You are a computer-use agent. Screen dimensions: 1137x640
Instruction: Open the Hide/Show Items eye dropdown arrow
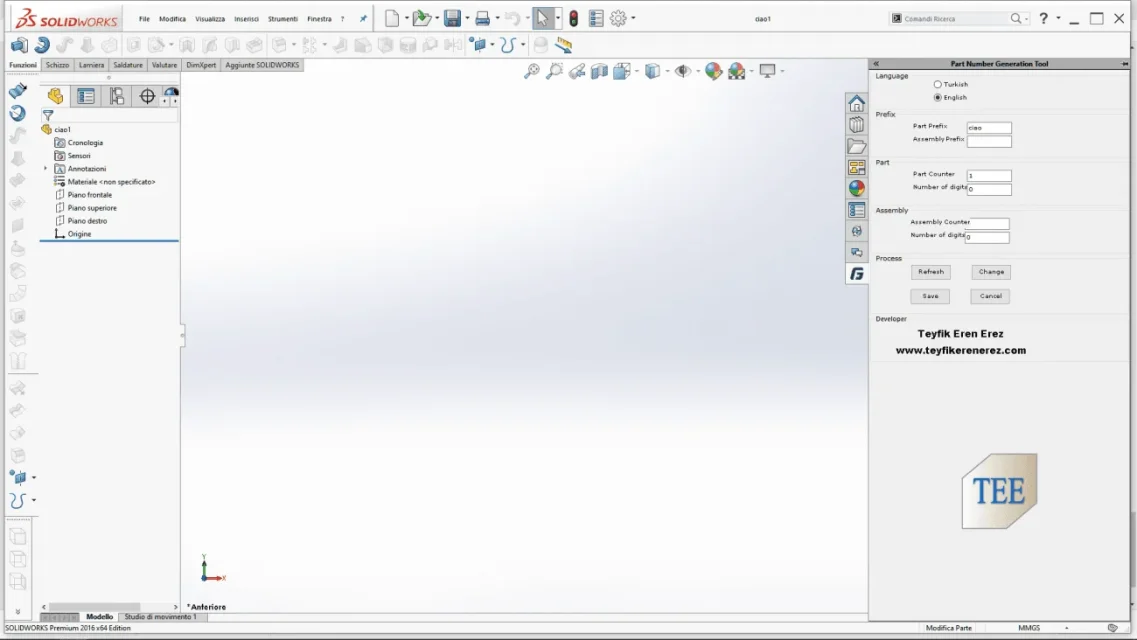(x=697, y=71)
